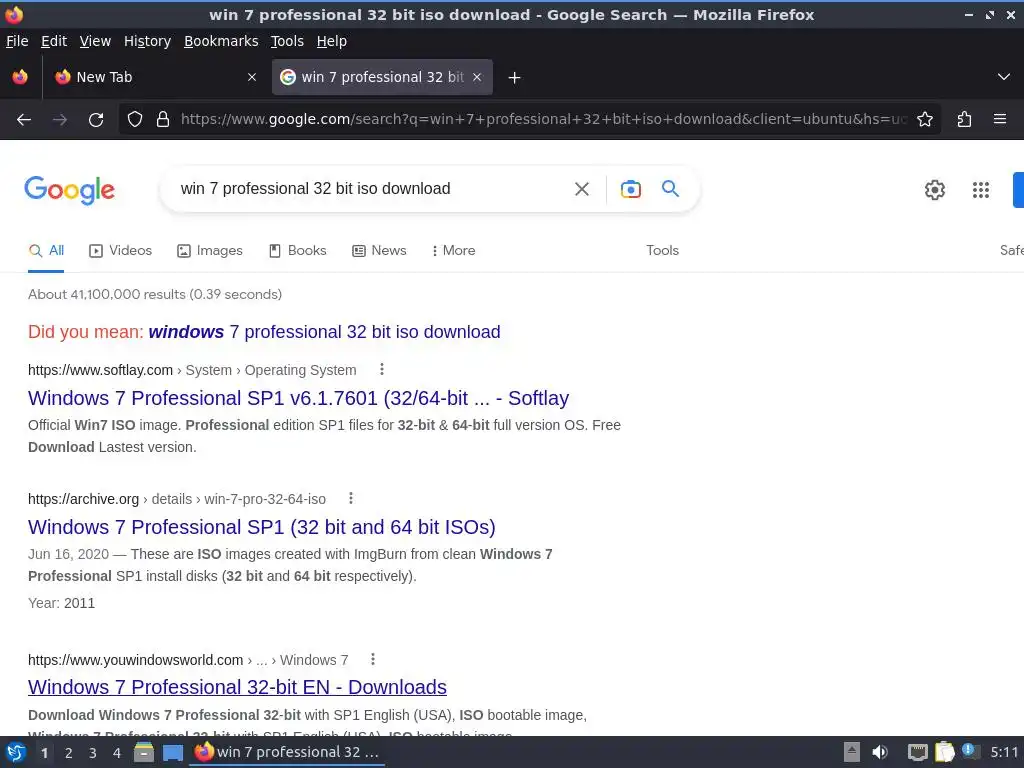This screenshot has width=1024, height=768.
Task: Bookmark this page with the star icon
Action: [x=925, y=119]
